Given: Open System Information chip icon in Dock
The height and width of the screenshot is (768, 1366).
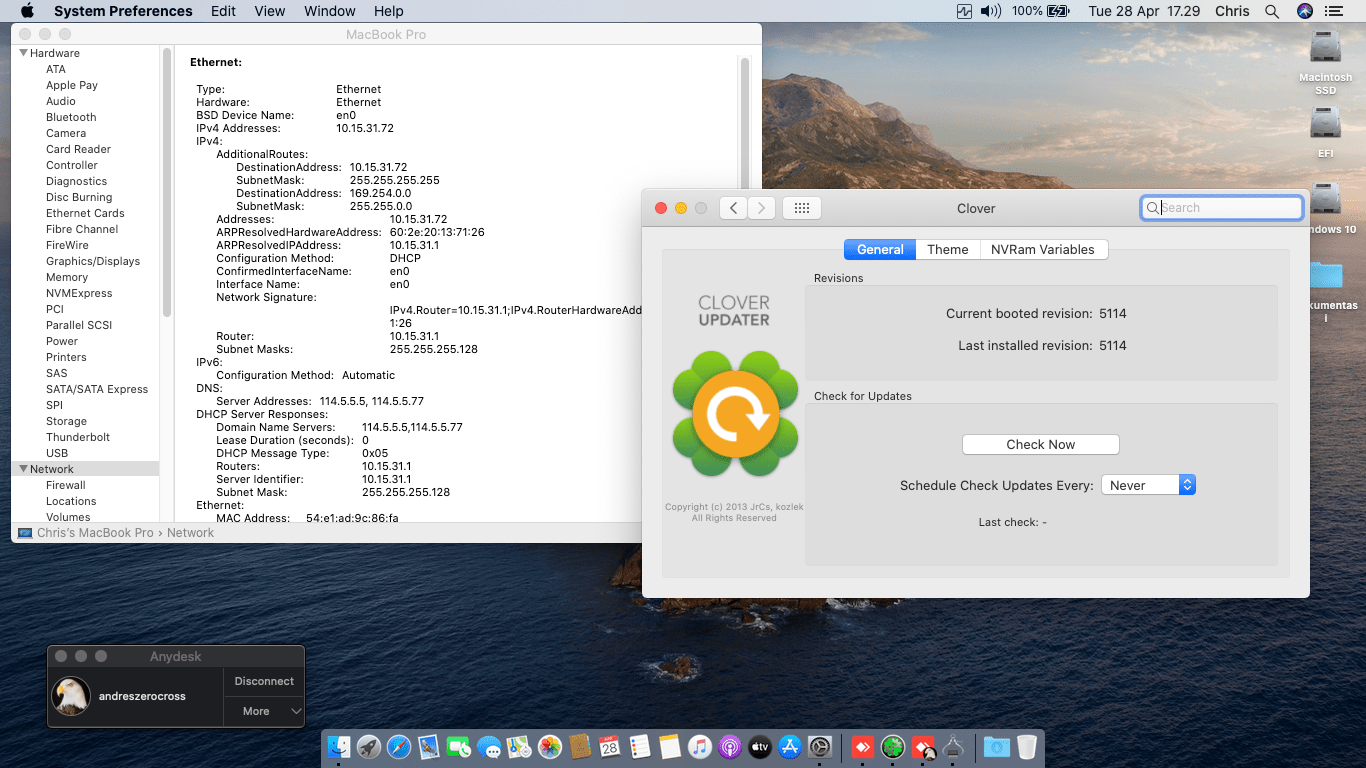Looking at the screenshot, I should tap(954, 746).
